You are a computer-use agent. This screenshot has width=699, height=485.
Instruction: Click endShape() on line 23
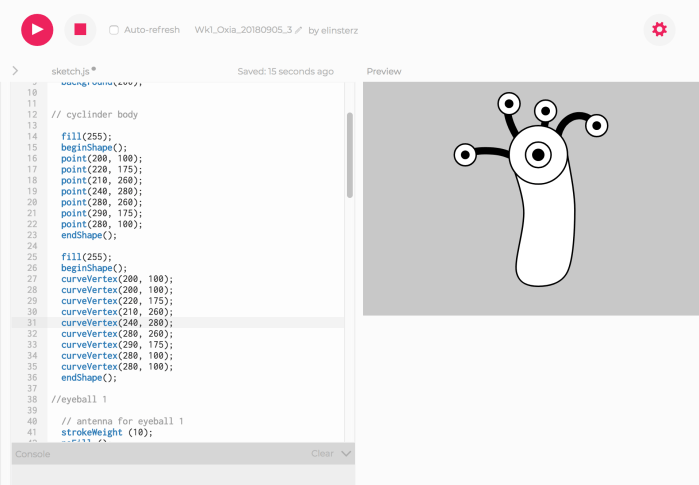tap(89, 235)
